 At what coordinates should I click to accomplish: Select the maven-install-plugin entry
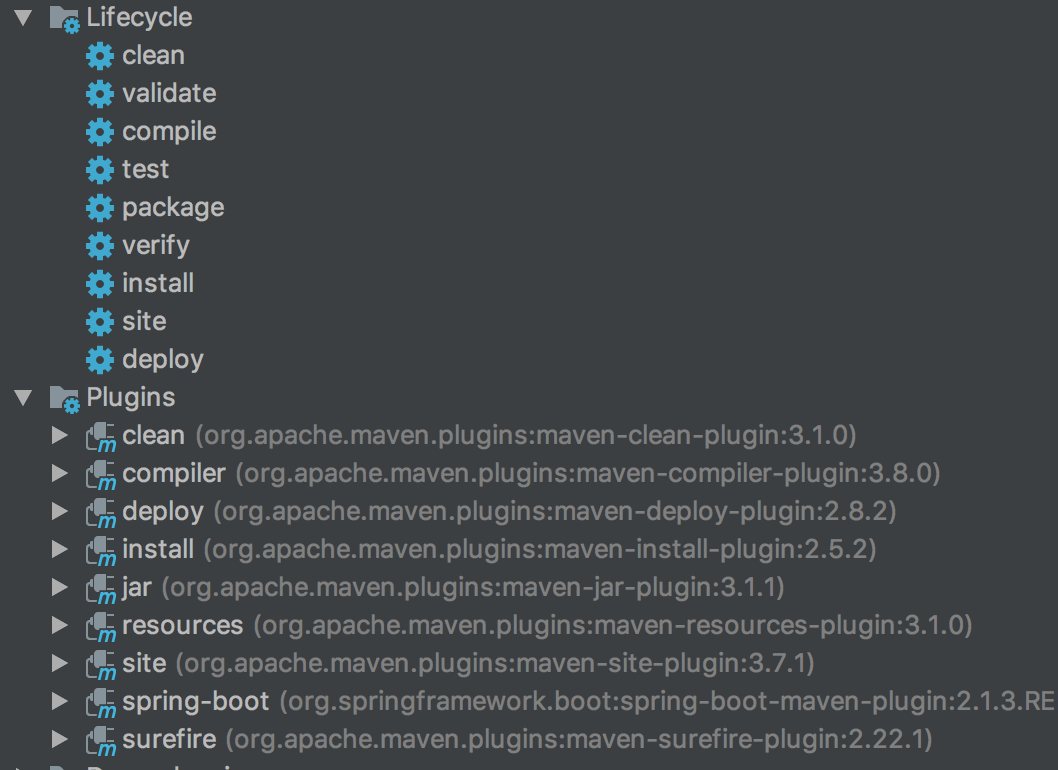pyautogui.click(x=158, y=550)
